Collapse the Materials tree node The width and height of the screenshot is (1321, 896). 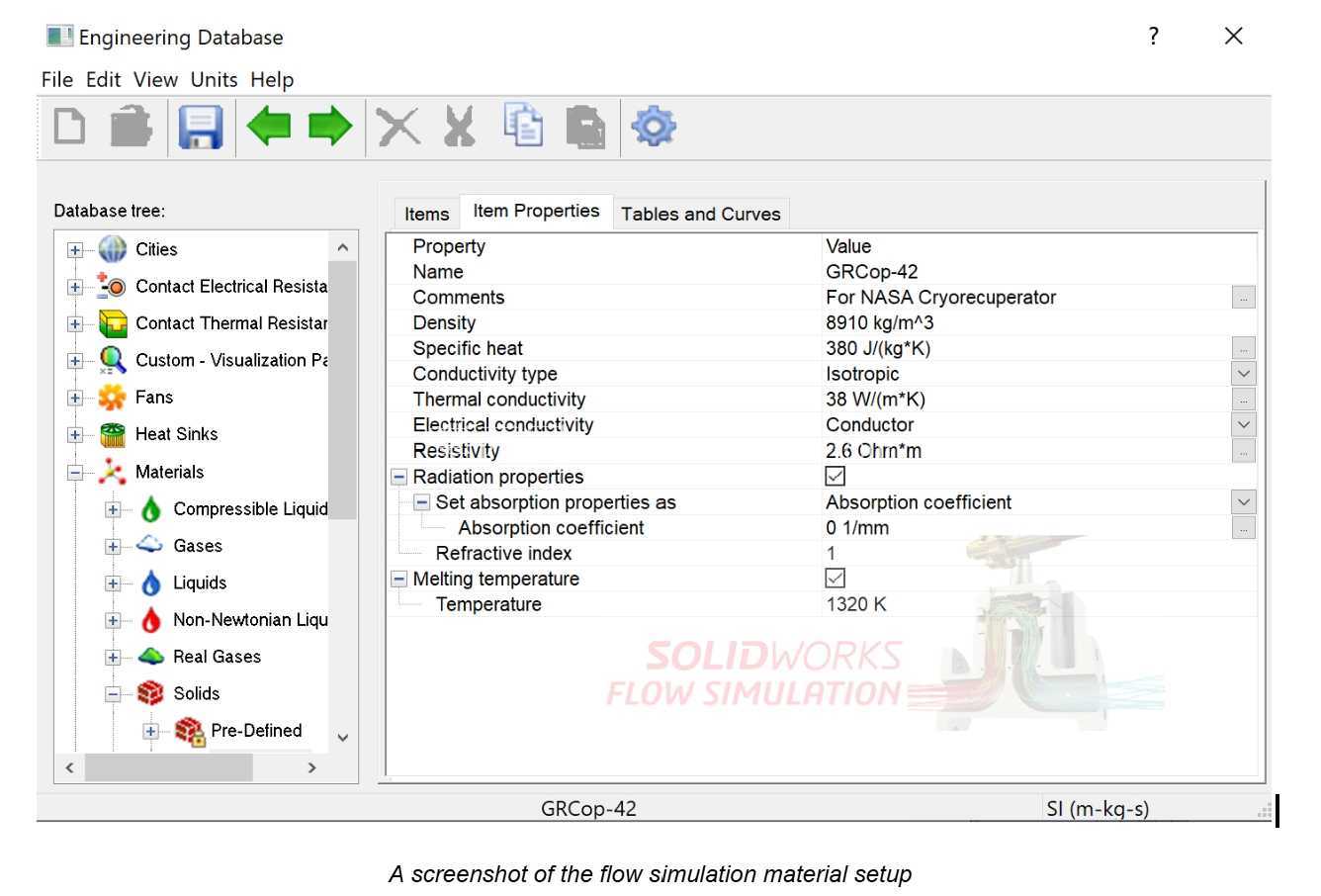tap(75, 473)
